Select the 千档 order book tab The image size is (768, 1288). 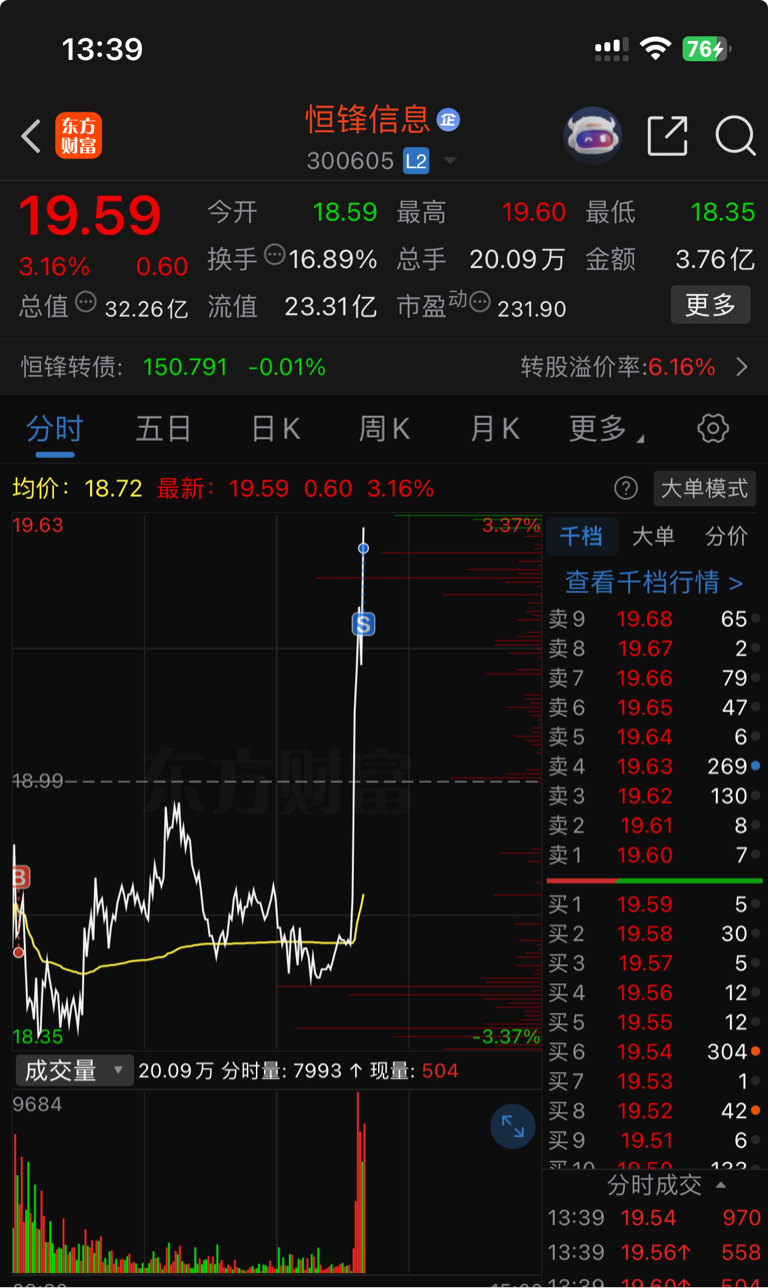coord(580,536)
